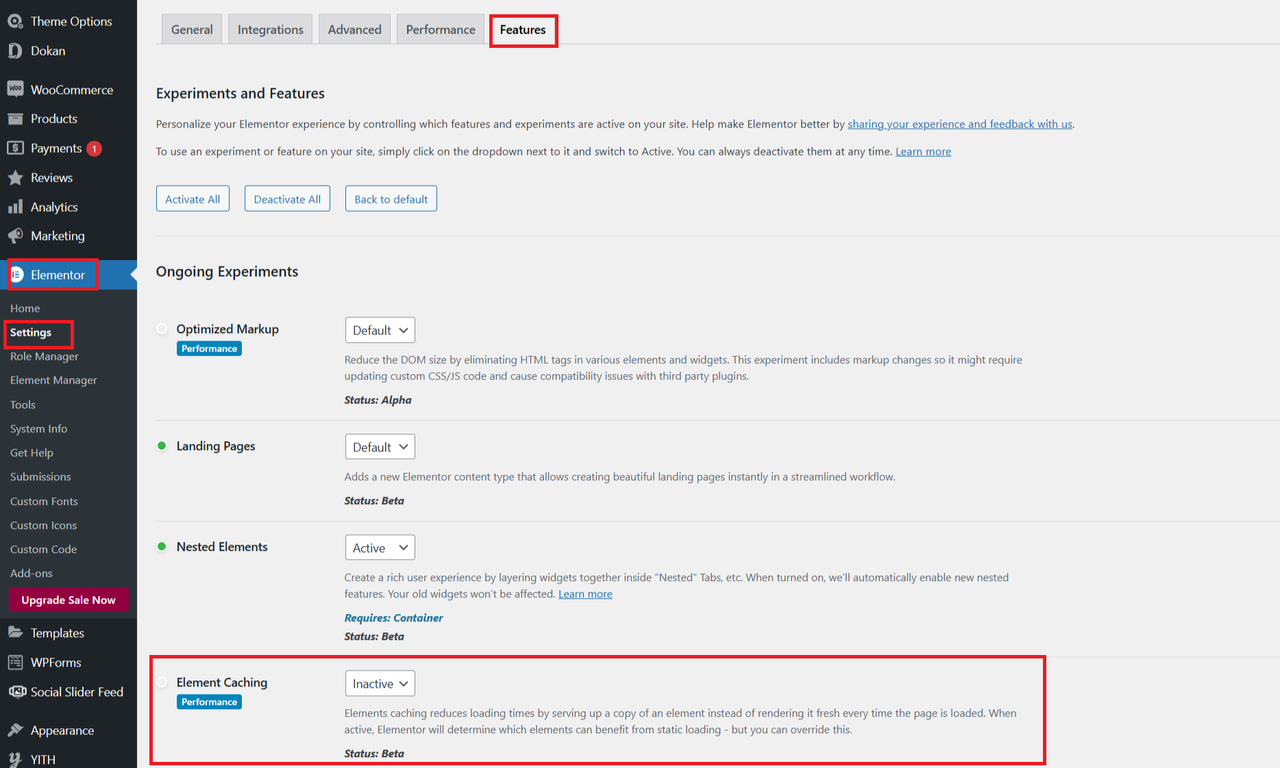
Task: Click the Reviews star icon
Action: (x=15, y=178)
